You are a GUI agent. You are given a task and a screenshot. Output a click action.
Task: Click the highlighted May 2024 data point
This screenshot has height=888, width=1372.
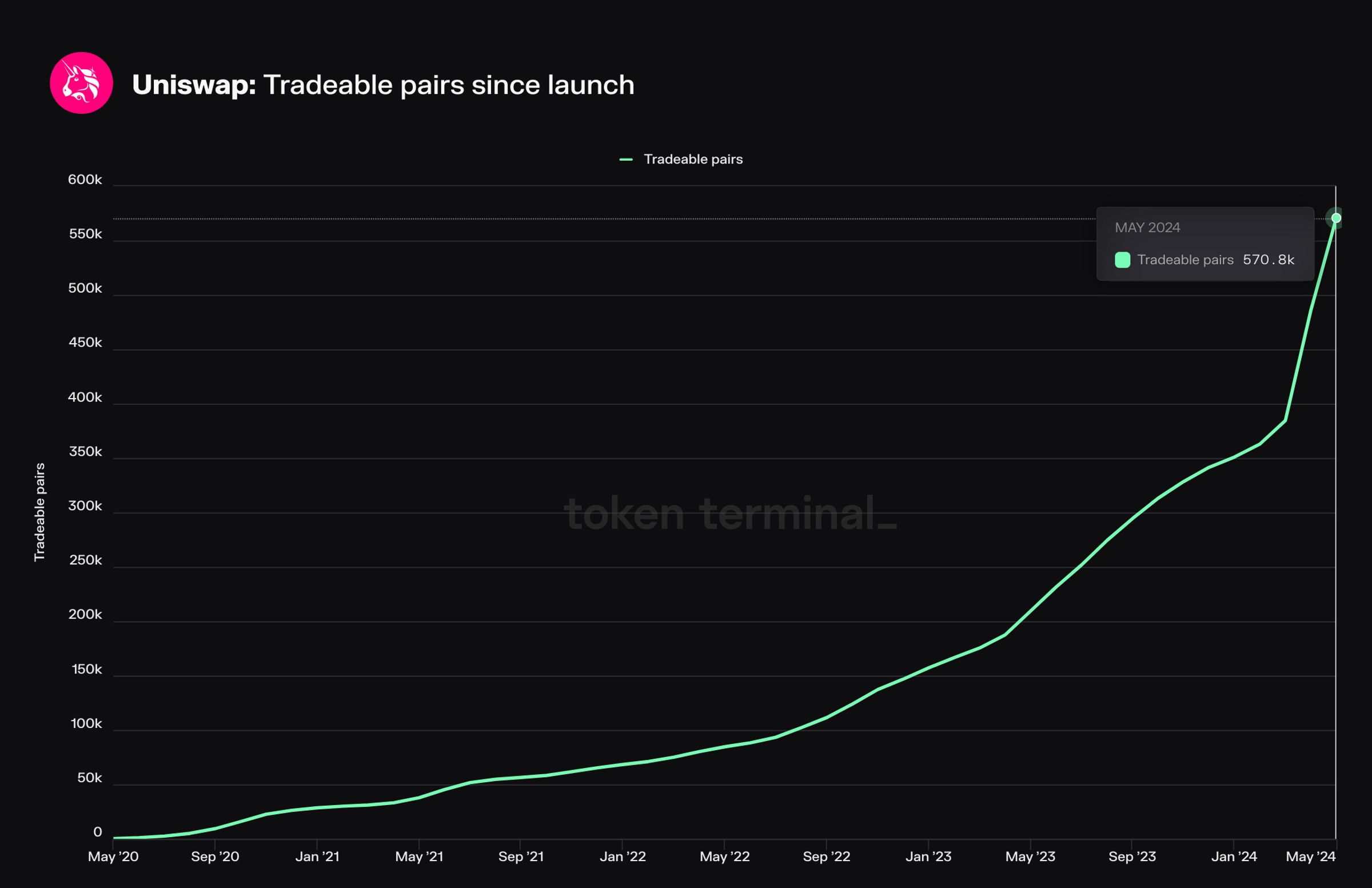point(1335,218)
